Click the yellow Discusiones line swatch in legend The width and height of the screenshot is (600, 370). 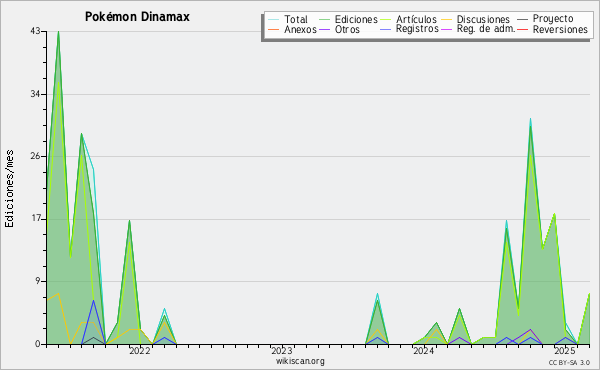[446, 19]
